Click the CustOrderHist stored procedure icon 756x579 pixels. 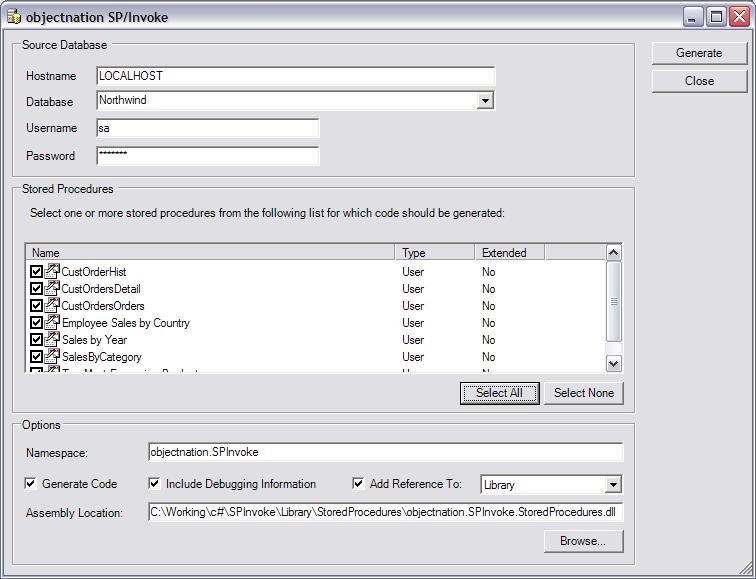point(52,271)
